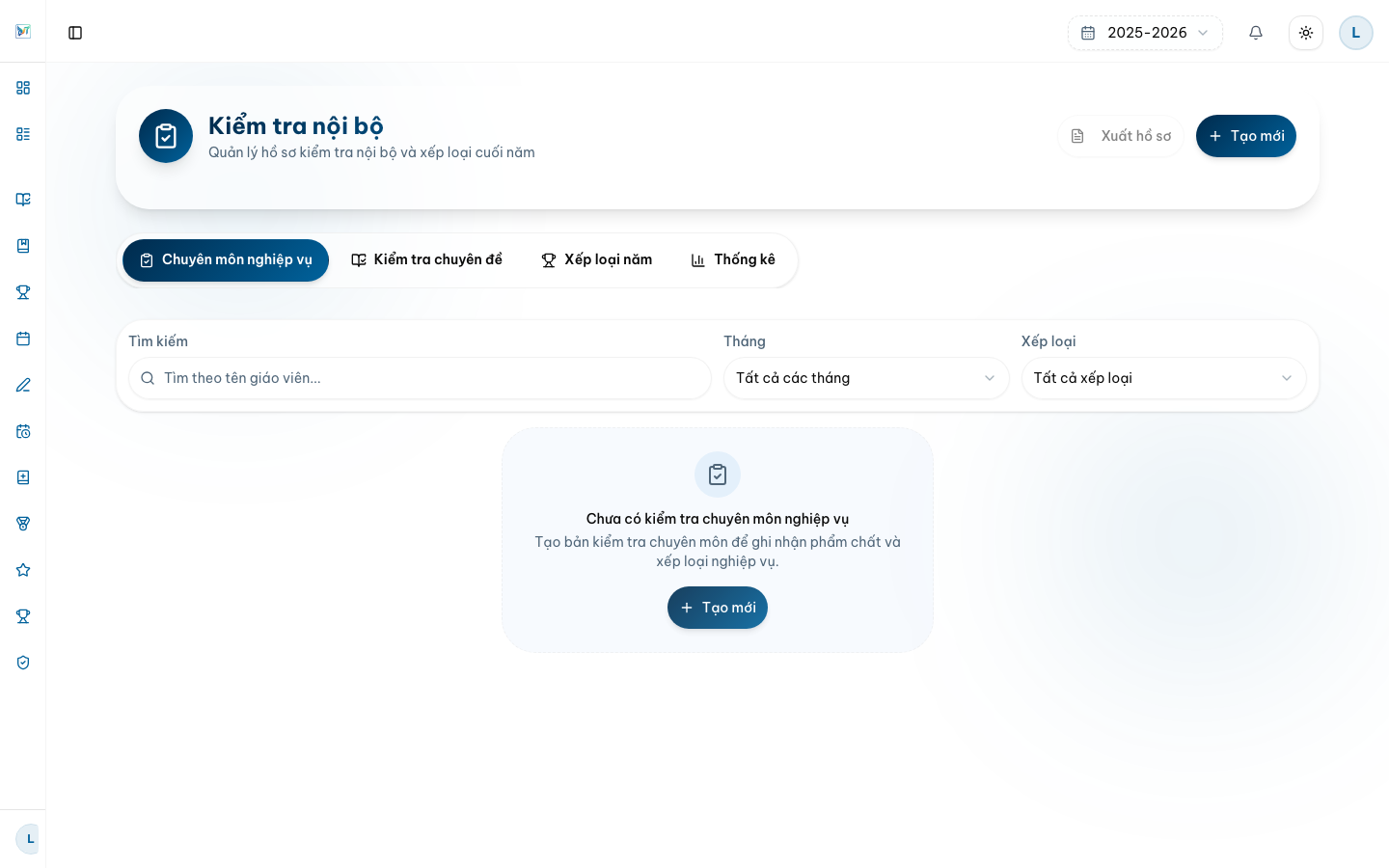This screenshot has height=868, width=1389.
Task: Open the open-book sidebar icon
Action: [x=23, y=200]
